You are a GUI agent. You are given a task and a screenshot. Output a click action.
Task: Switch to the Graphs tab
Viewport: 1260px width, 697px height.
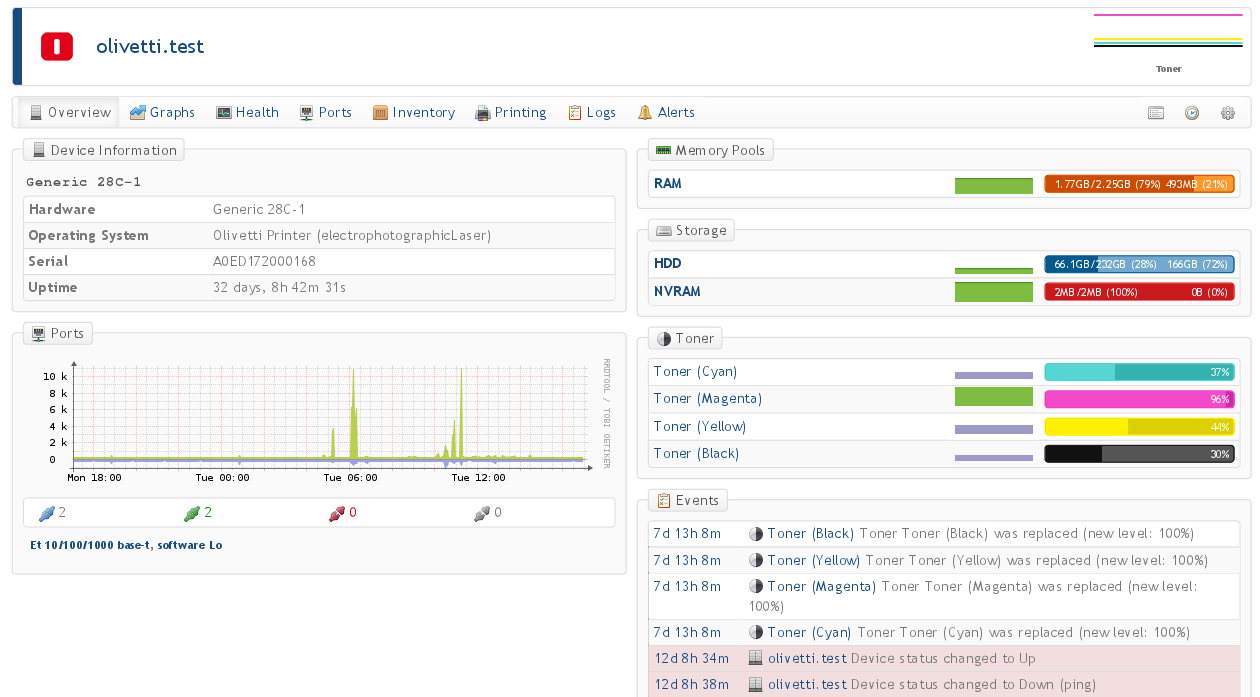pos(162,112)
